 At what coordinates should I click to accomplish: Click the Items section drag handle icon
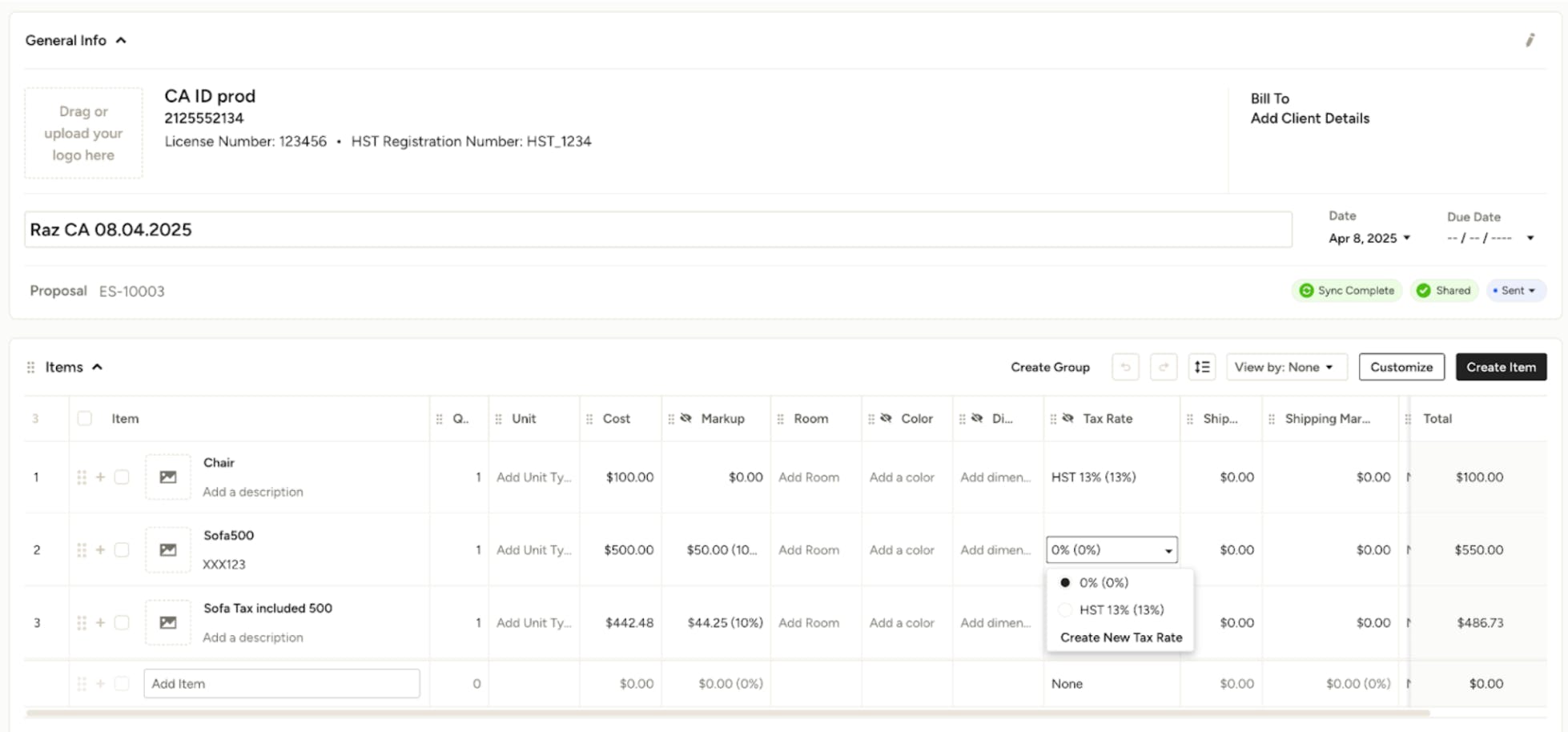pos(30,367)
